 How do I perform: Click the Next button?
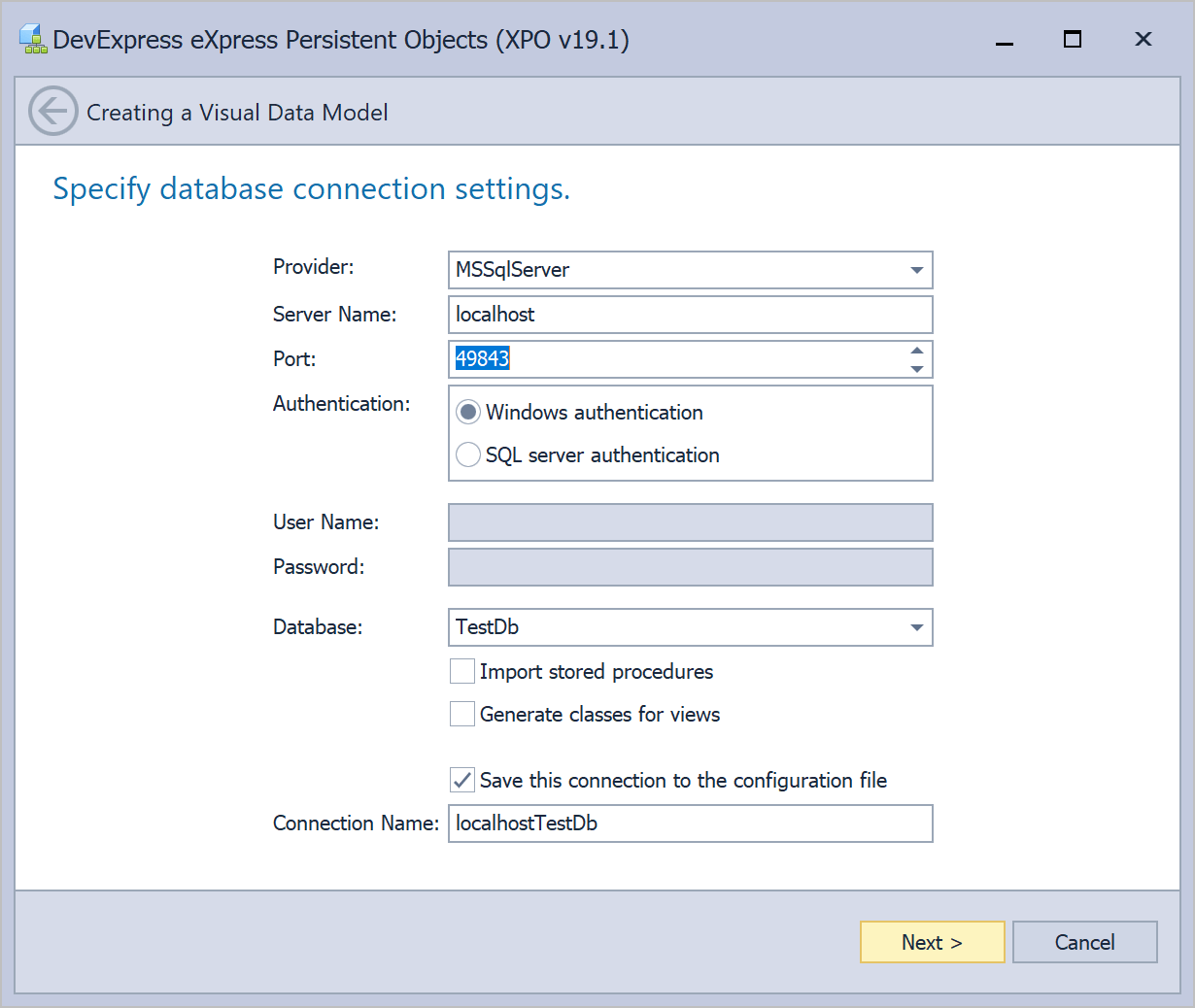point(932,942)
